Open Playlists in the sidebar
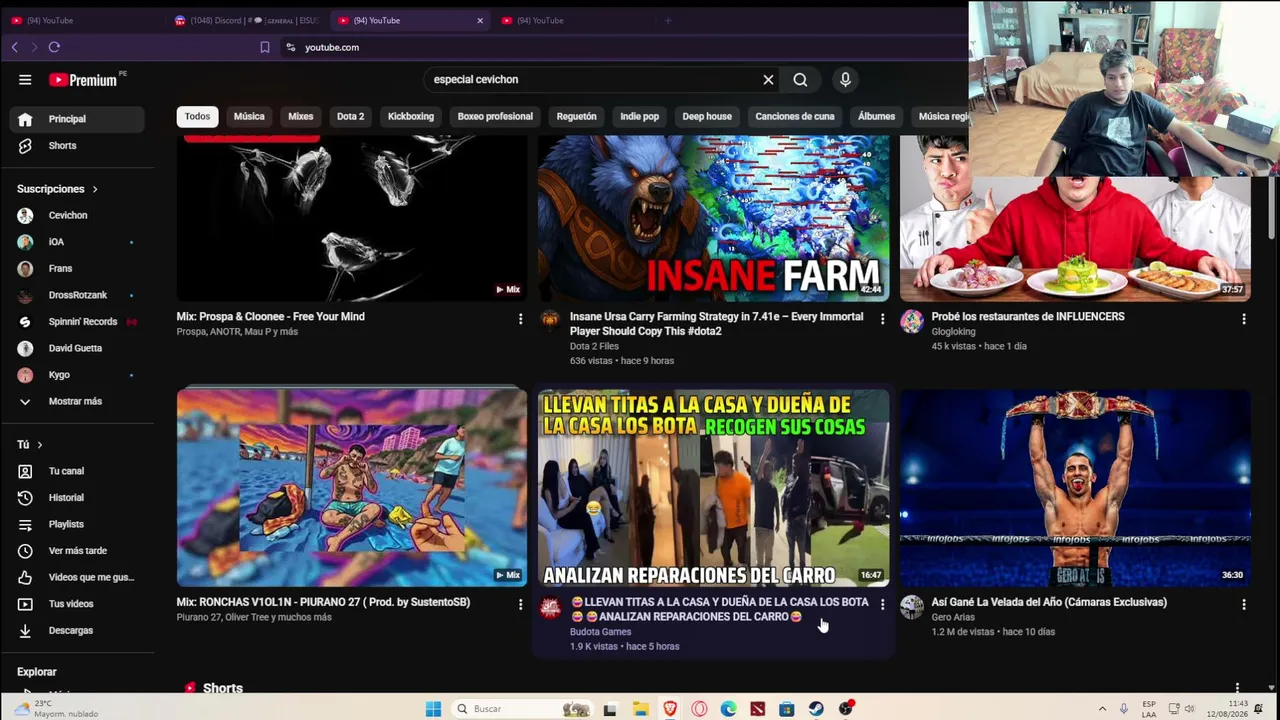 [x=78, y=524]
